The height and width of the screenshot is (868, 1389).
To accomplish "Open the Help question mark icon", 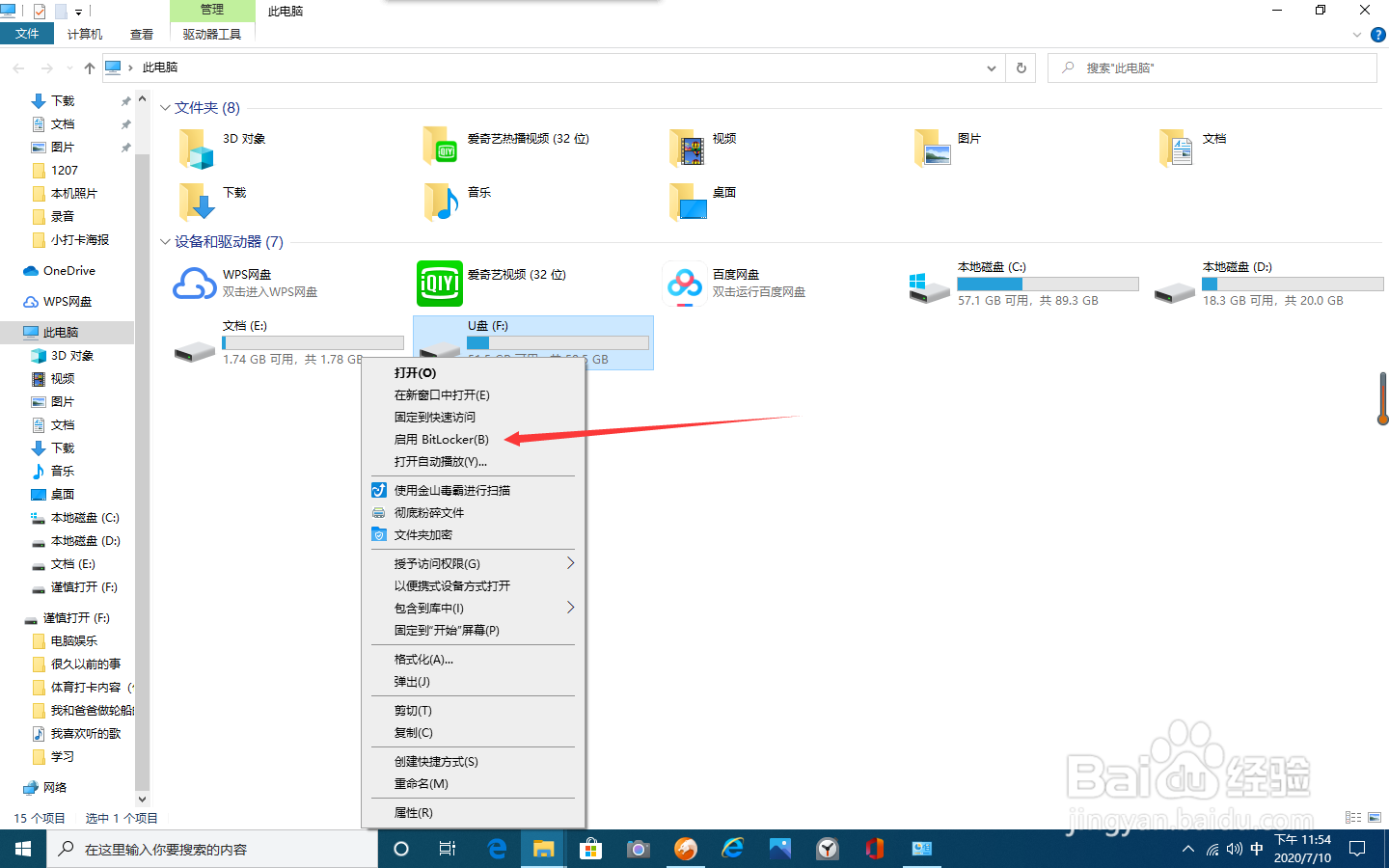I will click(1378, 35).
